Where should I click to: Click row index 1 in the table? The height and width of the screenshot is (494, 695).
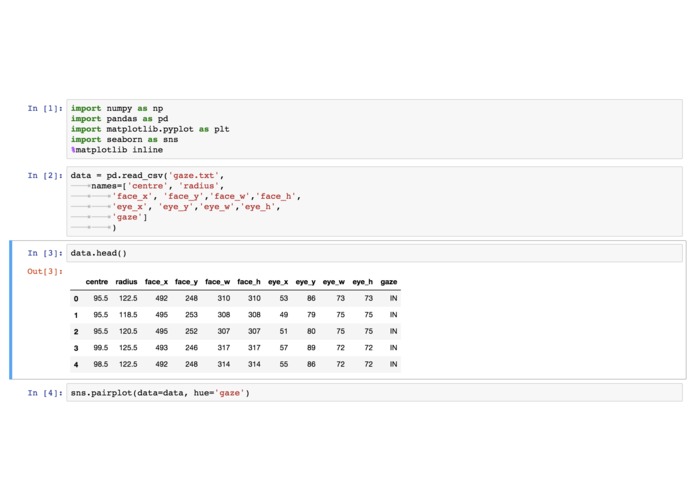coord(76,315)
